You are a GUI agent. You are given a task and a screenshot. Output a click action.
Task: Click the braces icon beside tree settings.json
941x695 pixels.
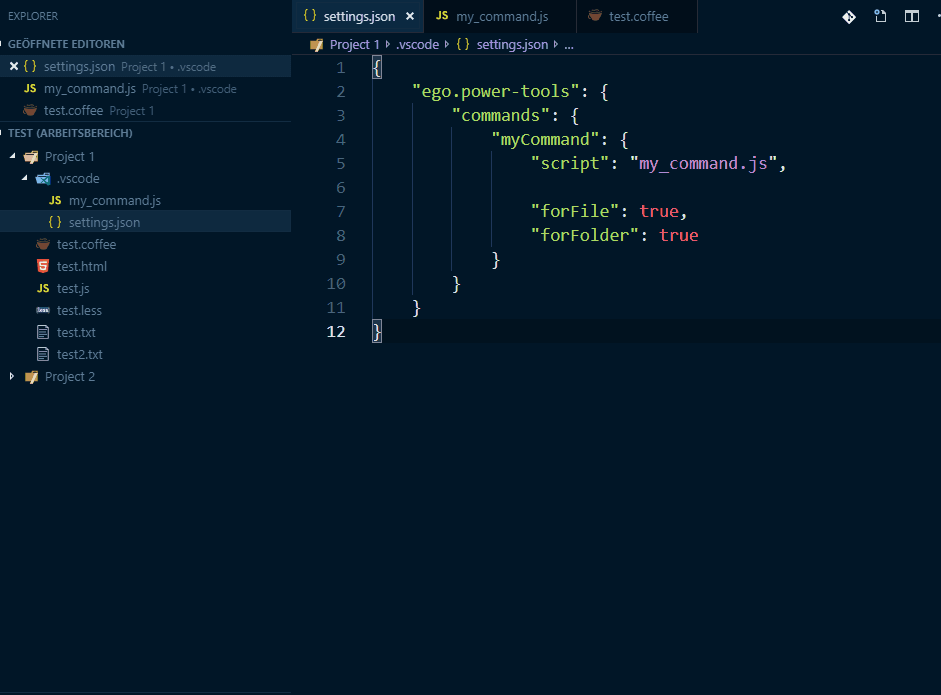click(x=55, y=222)
